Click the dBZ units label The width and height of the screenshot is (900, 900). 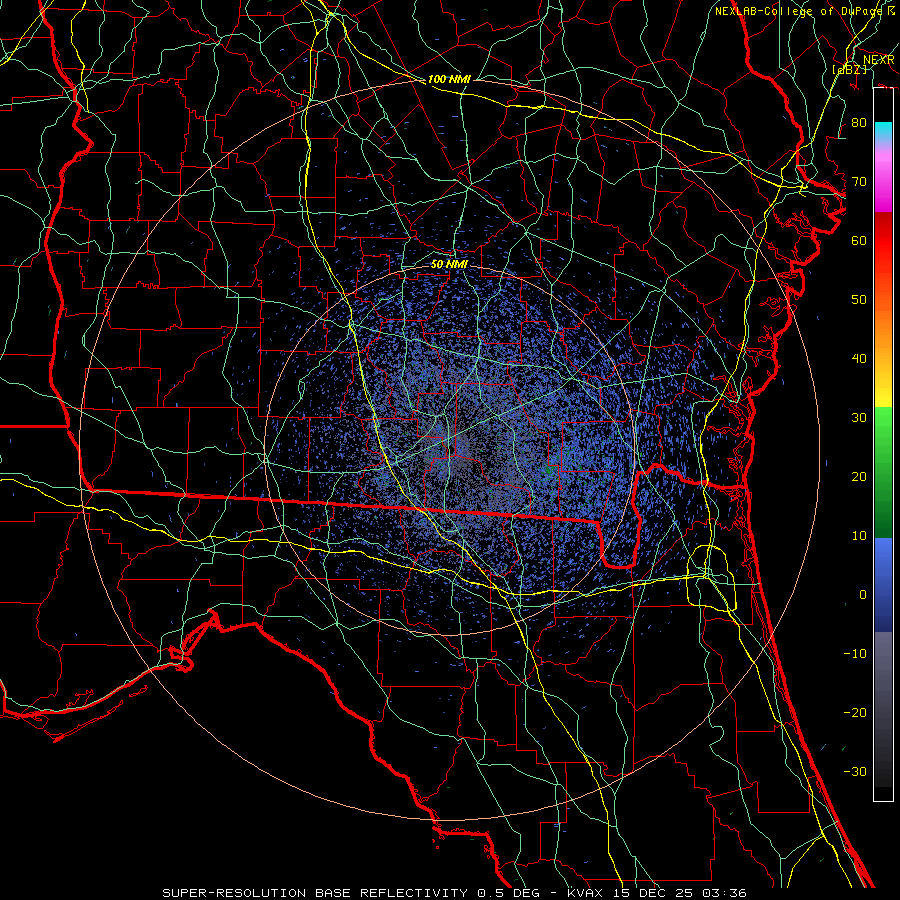(849, 70)
